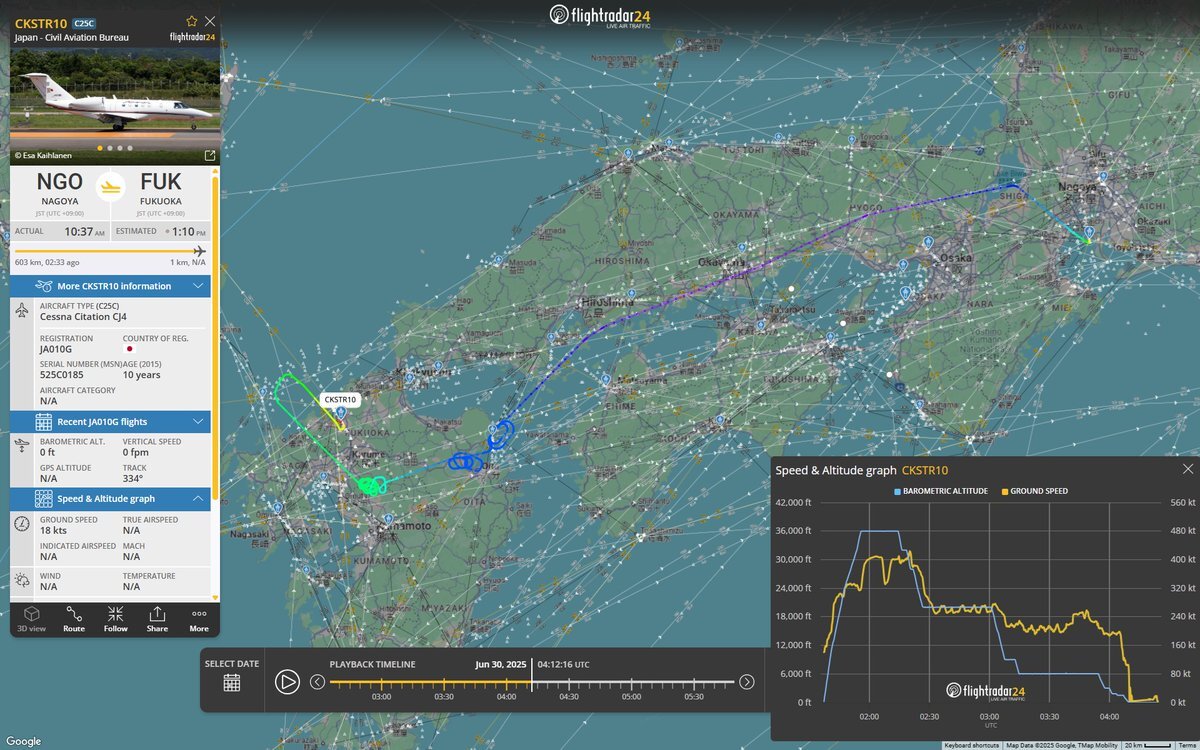Select the fourth photo carousel dot
This screenshot has width=1200, height=750.
(129, 148)
